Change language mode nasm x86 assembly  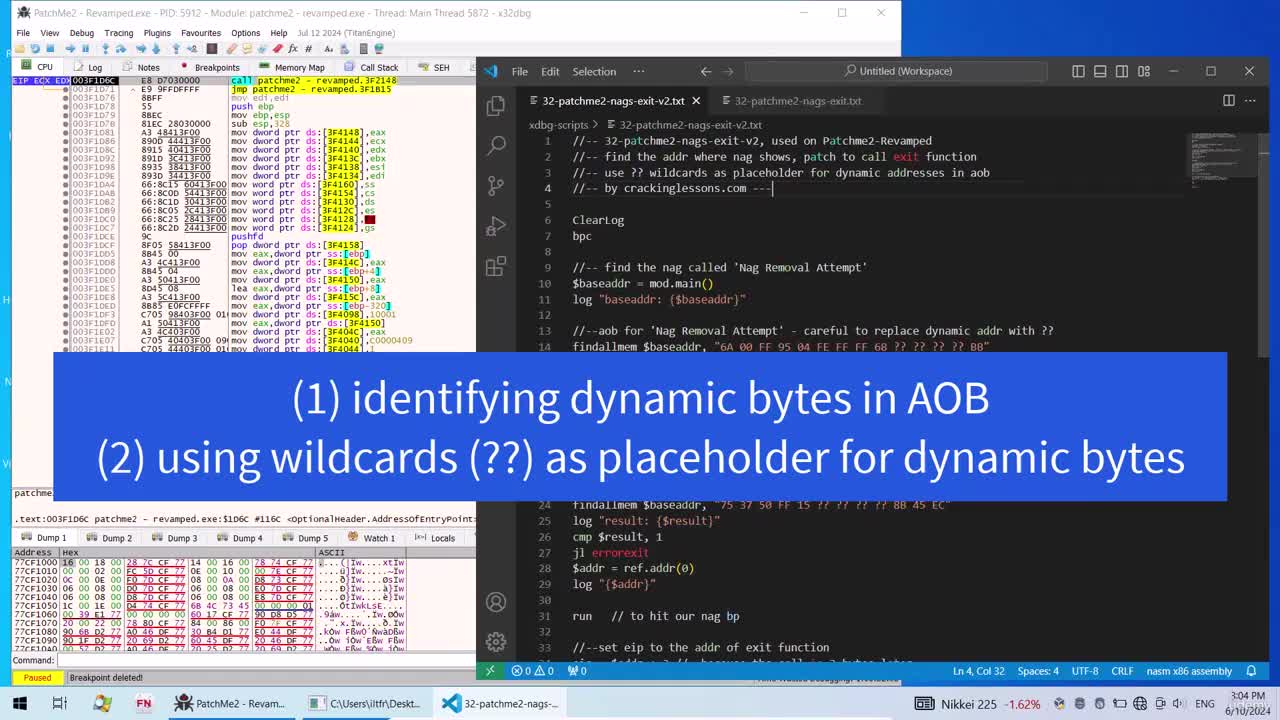tap(1189, 671)
